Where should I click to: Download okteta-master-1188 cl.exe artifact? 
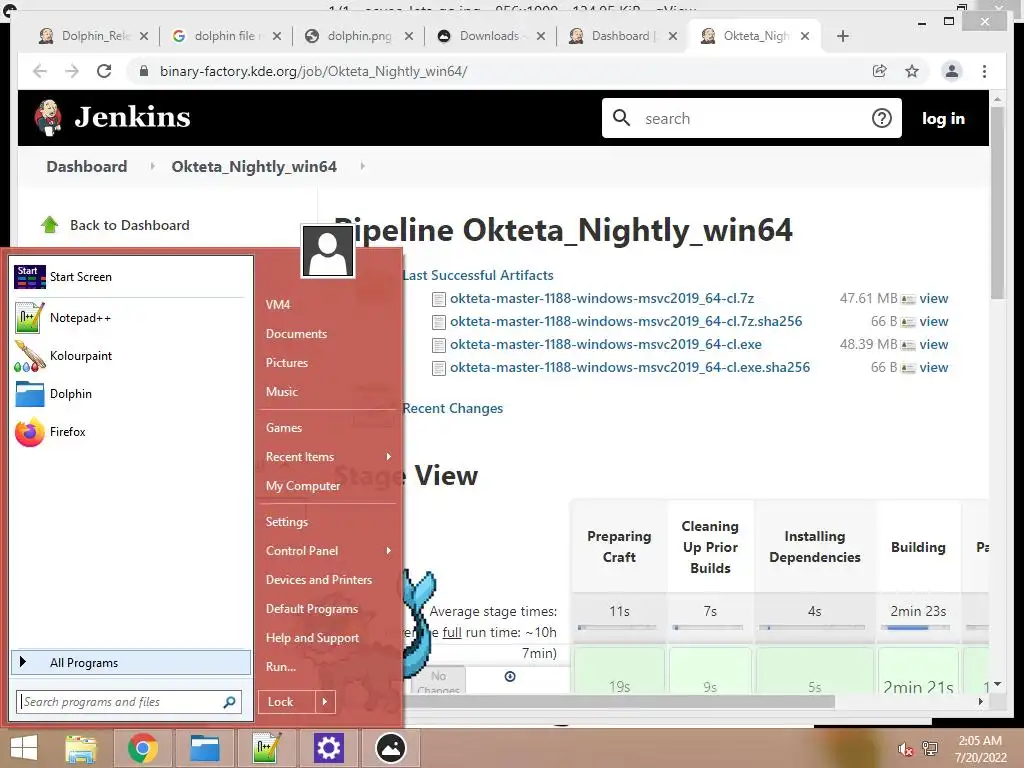tap(605, 344)
